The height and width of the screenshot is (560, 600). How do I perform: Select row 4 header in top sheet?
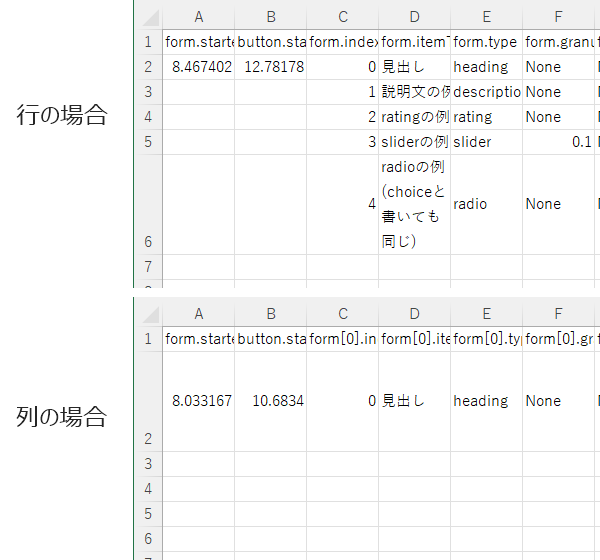point(148,117)
